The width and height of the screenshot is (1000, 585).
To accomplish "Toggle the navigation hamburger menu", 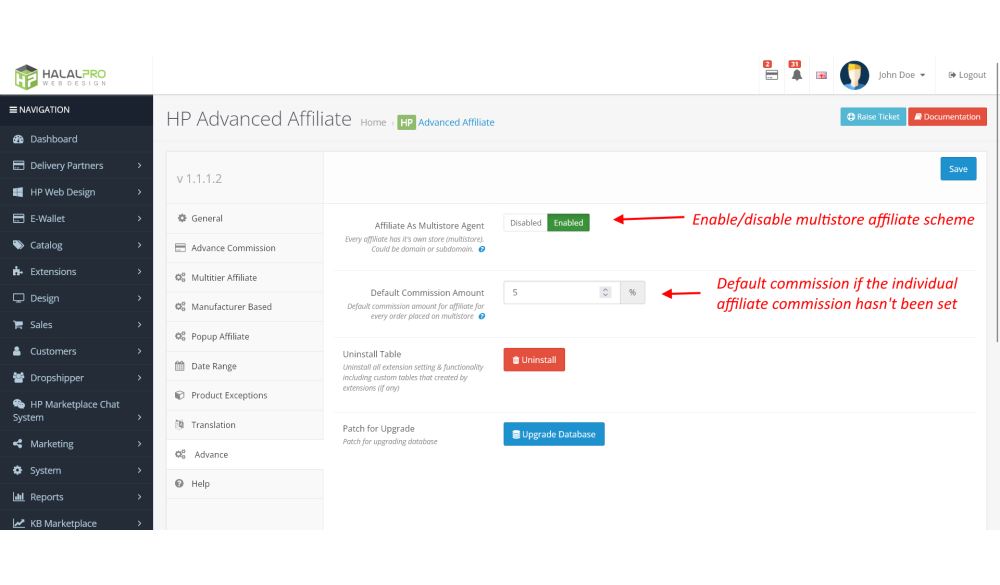I will coord(14,110).
